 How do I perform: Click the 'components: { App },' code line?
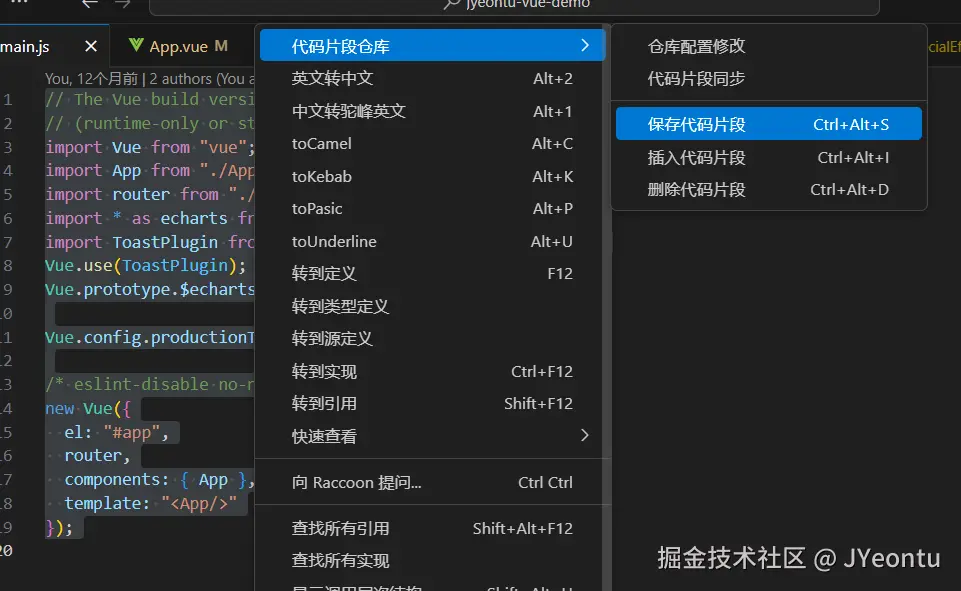159,479
